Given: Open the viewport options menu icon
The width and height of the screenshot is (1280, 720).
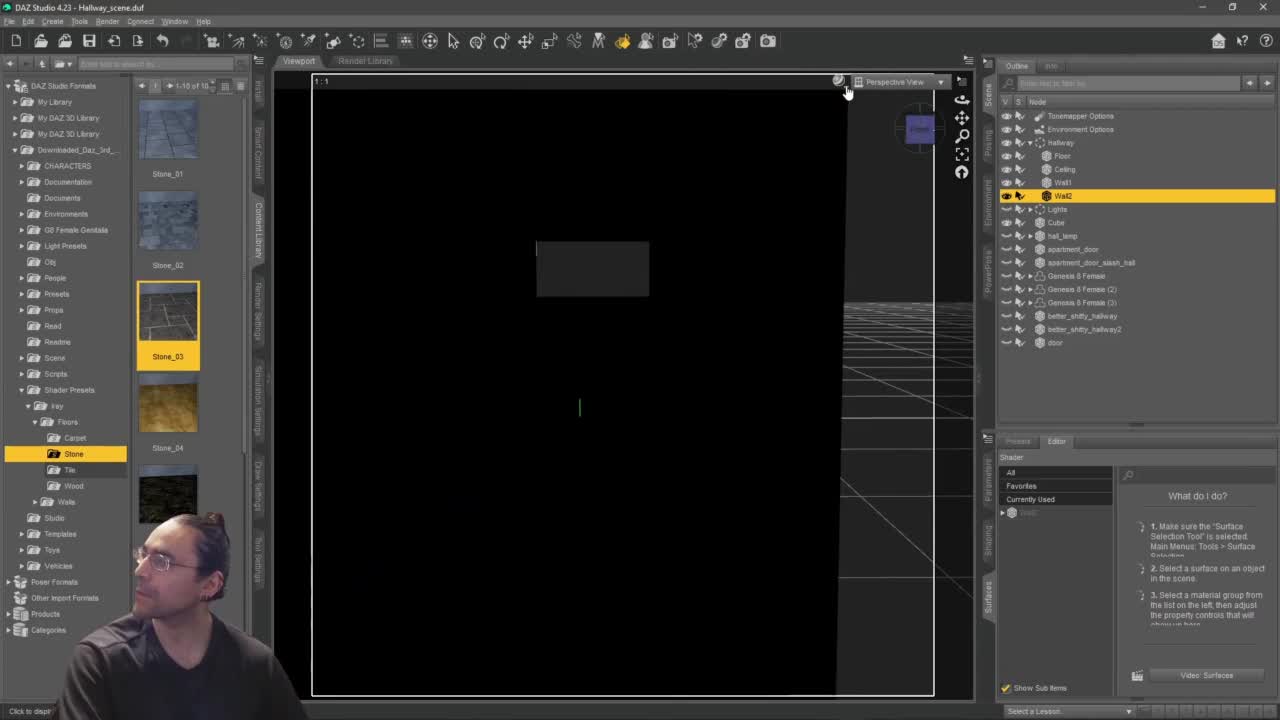Looking at the screenshot, I should point(961,81).
